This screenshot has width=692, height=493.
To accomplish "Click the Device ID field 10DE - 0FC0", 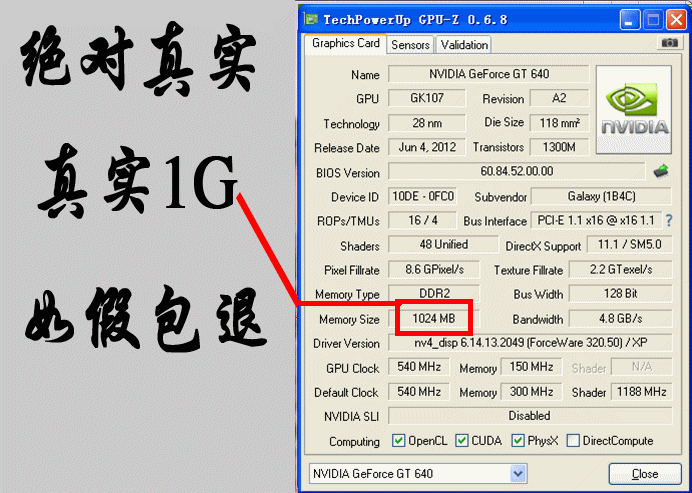I will click(x=423, y=196).
